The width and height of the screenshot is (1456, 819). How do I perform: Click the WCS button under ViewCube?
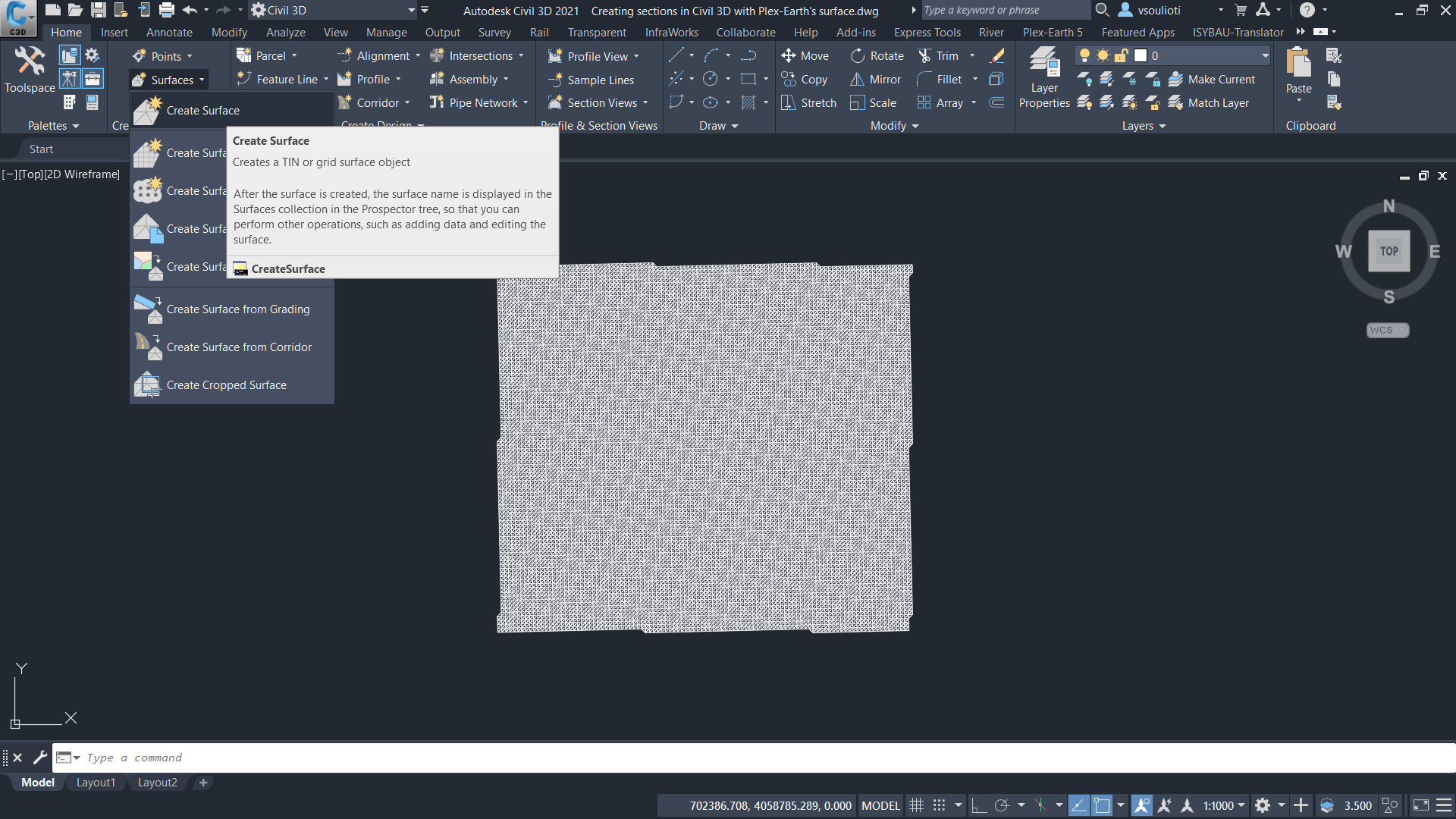pyautogui.click(x=1387, y=331)
